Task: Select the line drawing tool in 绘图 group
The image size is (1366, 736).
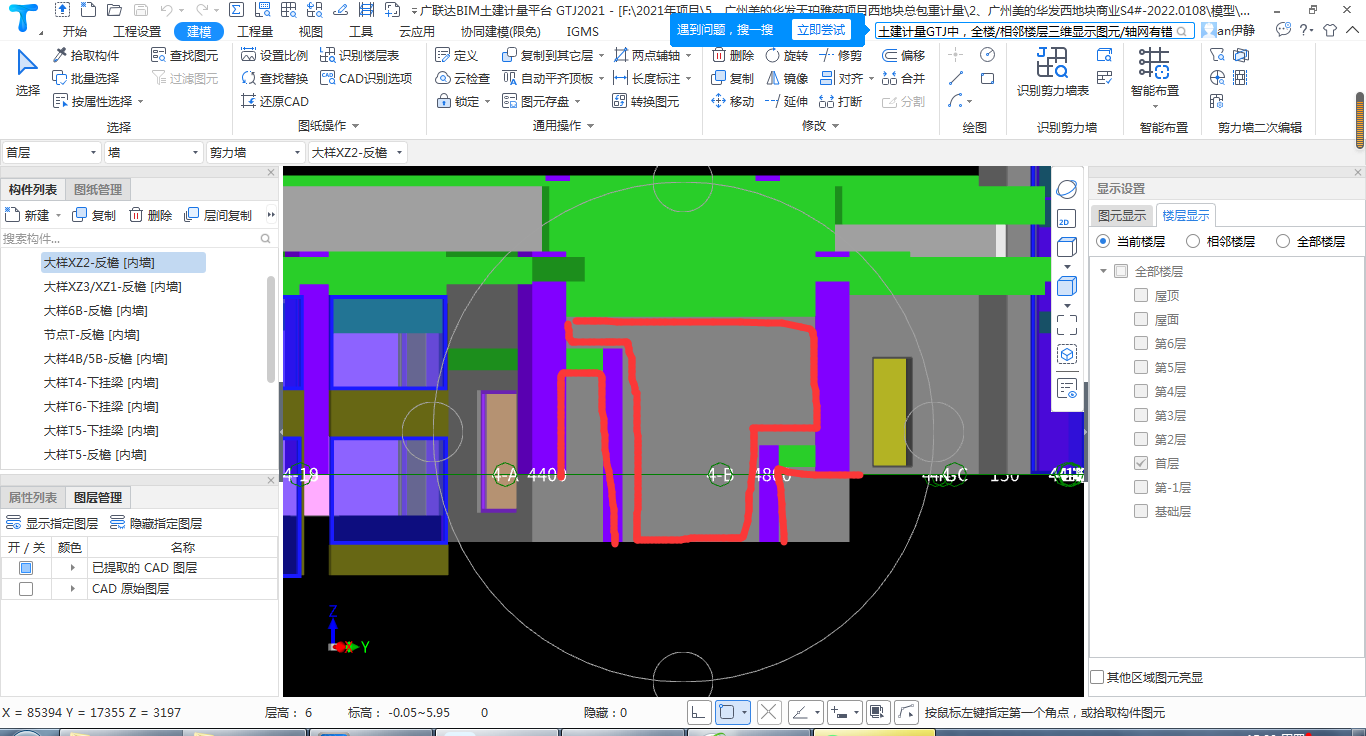Action: [x=956, y=78]
